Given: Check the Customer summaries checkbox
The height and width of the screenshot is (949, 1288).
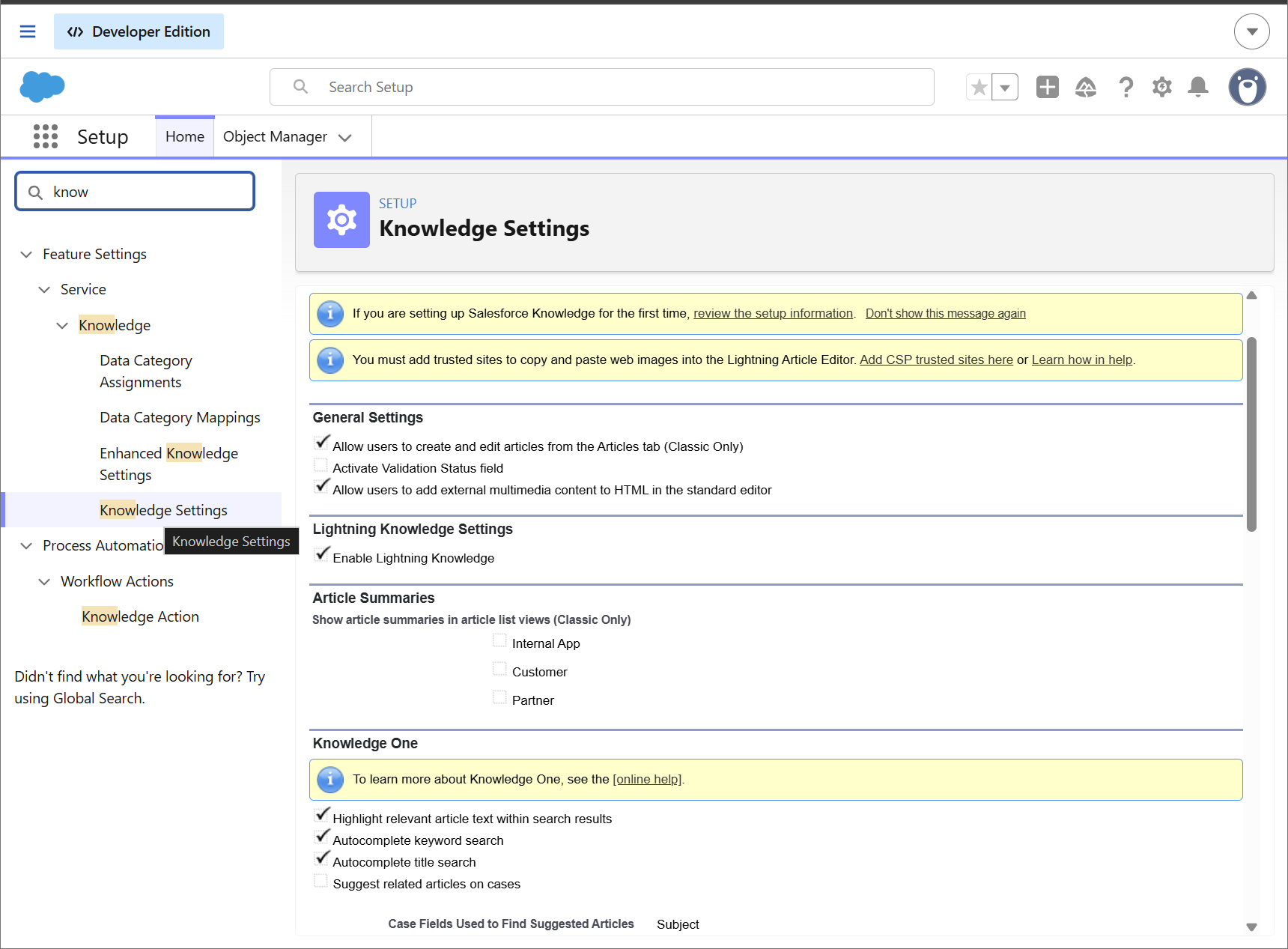Looking at the screenshot, I should [499, 670].
